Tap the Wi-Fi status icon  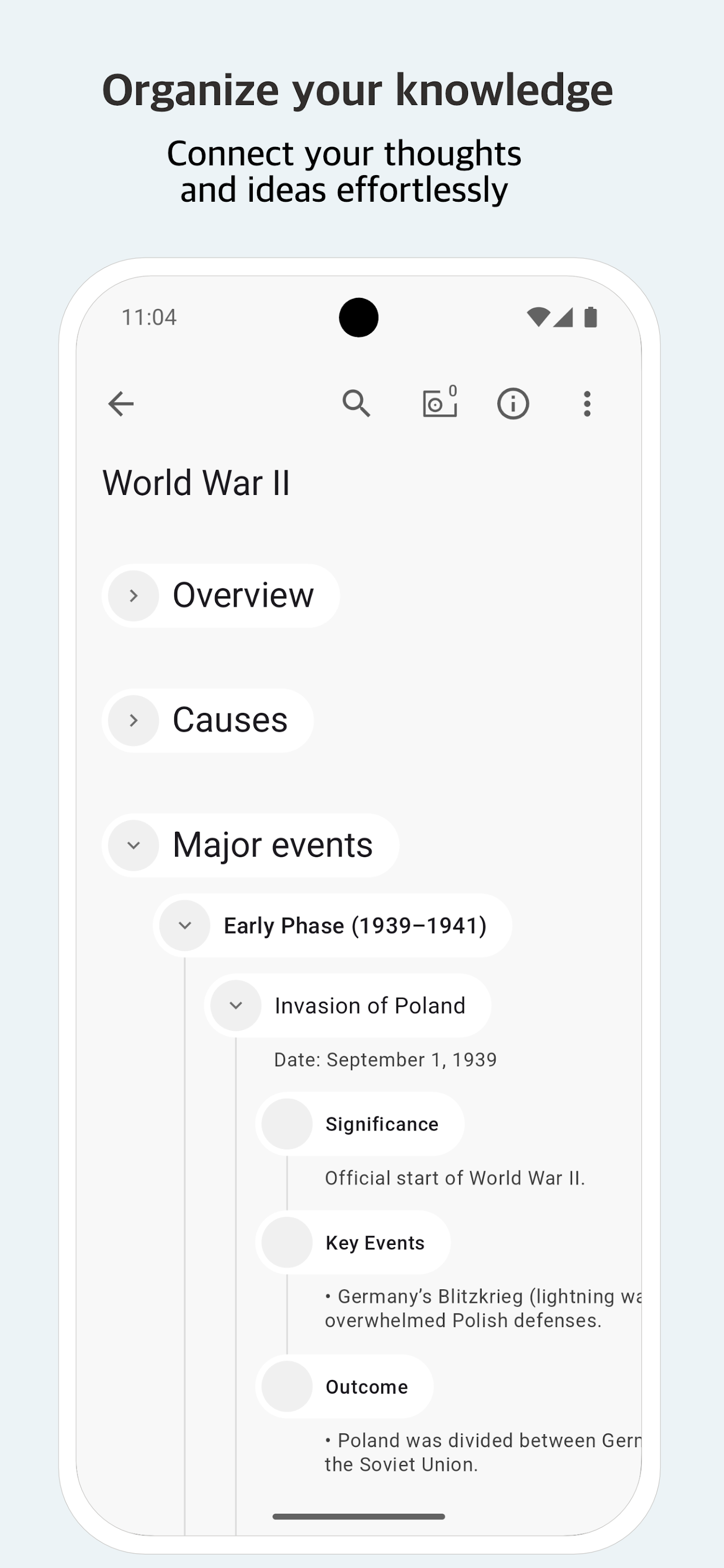point(538,317)
